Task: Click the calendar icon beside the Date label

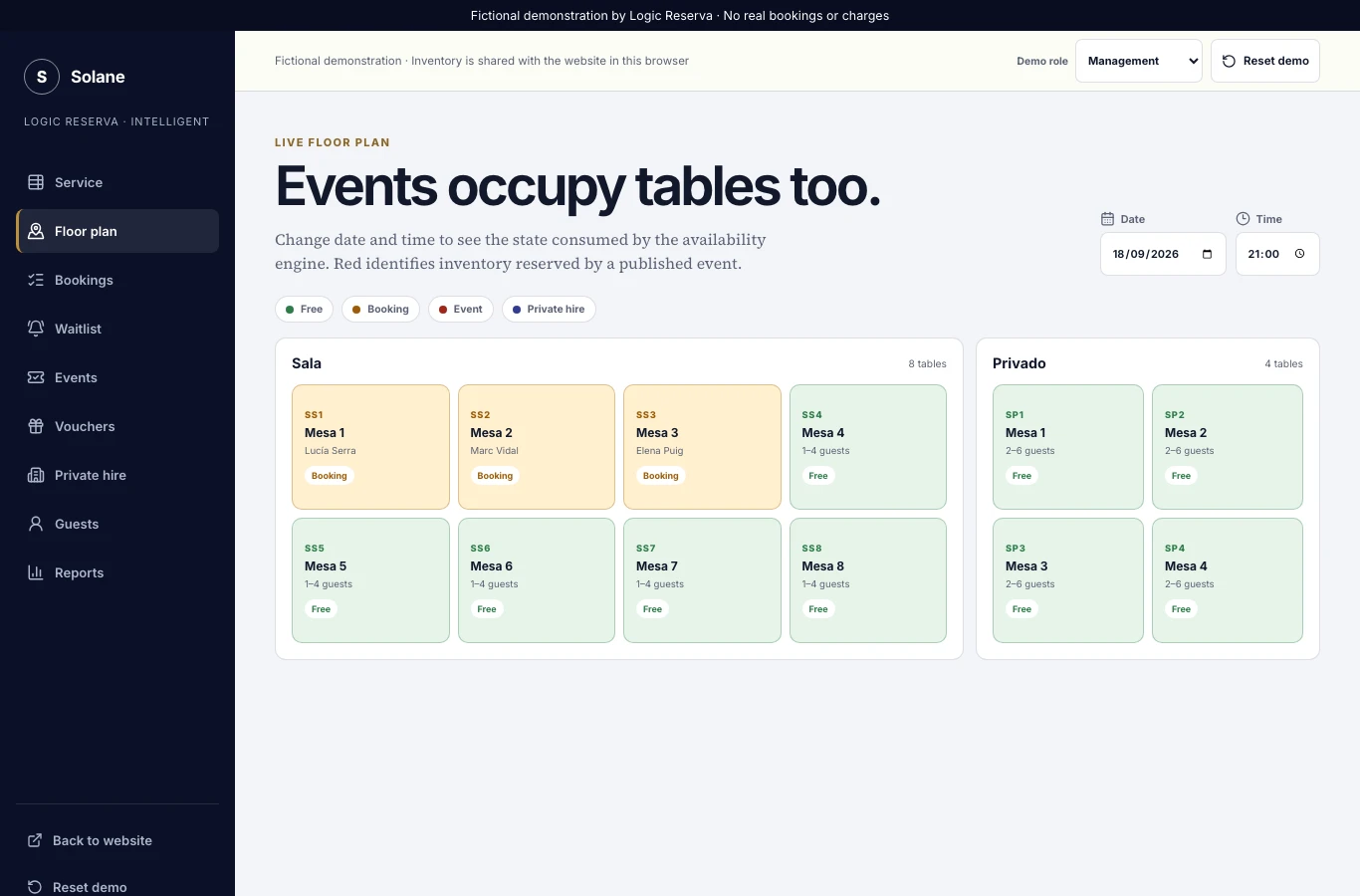Action: (1107, 219)
